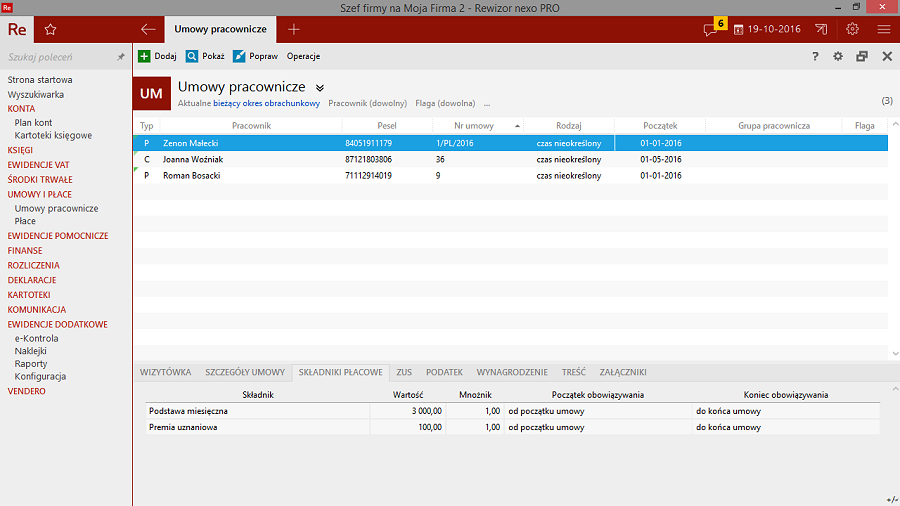Click the Popraw edit icon
Viewport: 900px width, 506px height.
tap(239, 56)
